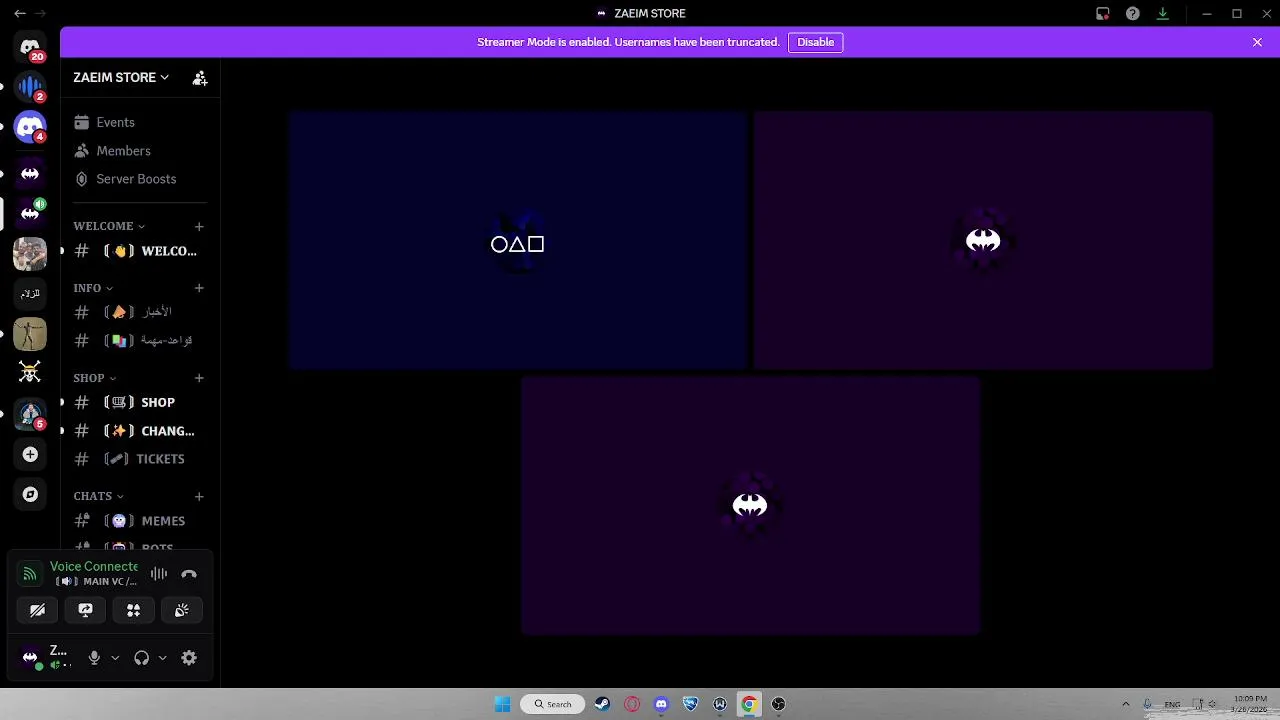Image resolution: width=1280 pixels, height=720 pixels.
Task: Open server with blue soundwave icon
Action: 30,87
